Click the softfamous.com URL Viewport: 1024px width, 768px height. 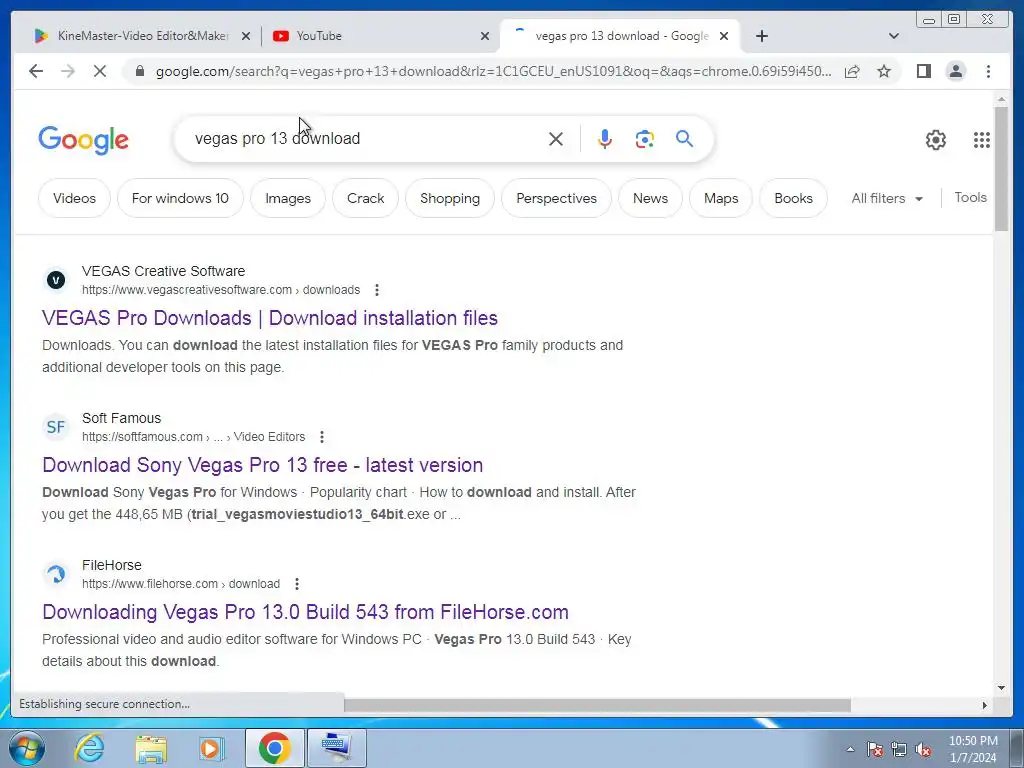point(193,437)
